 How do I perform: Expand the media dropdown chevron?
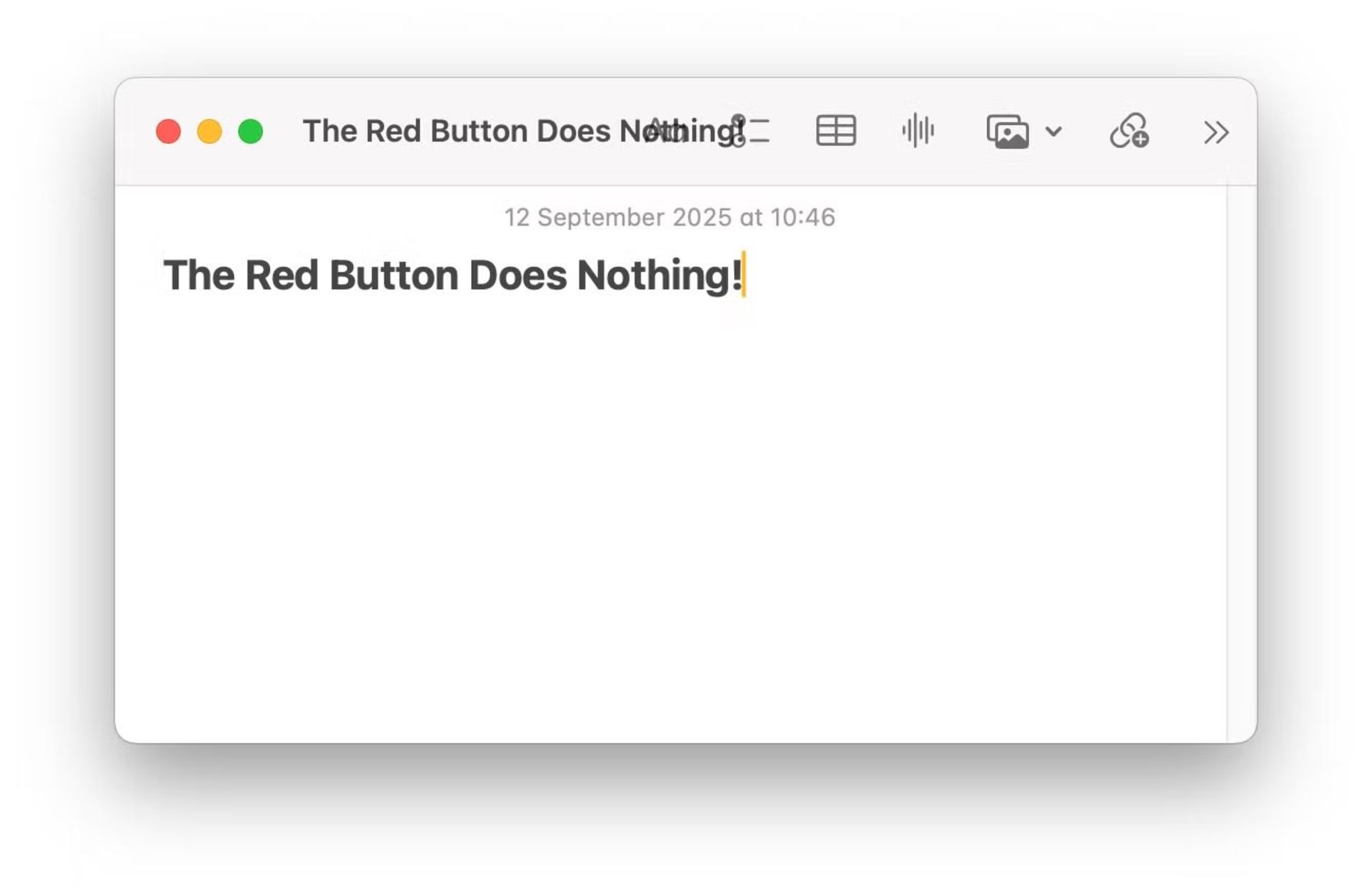coord(1053,131)
